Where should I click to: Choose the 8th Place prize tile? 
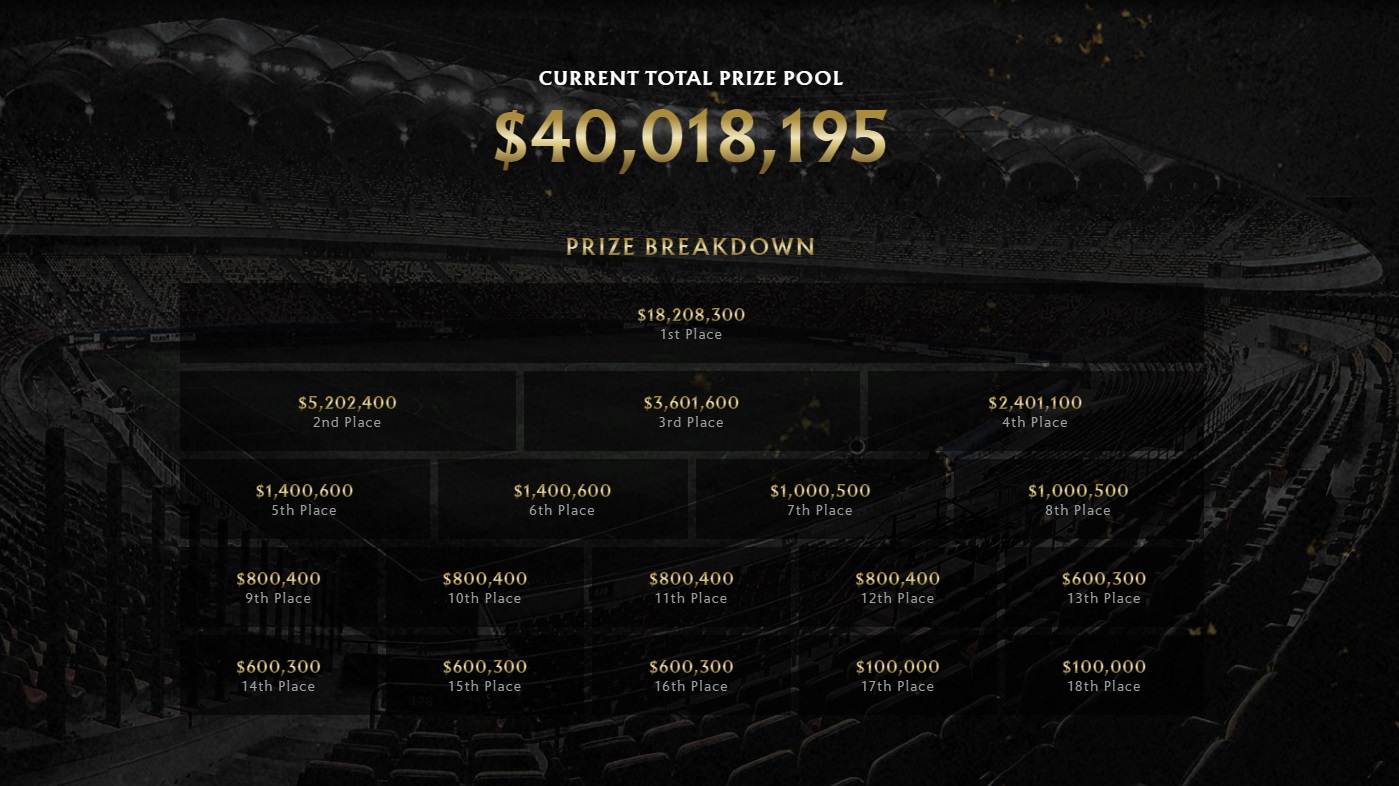1078,499
